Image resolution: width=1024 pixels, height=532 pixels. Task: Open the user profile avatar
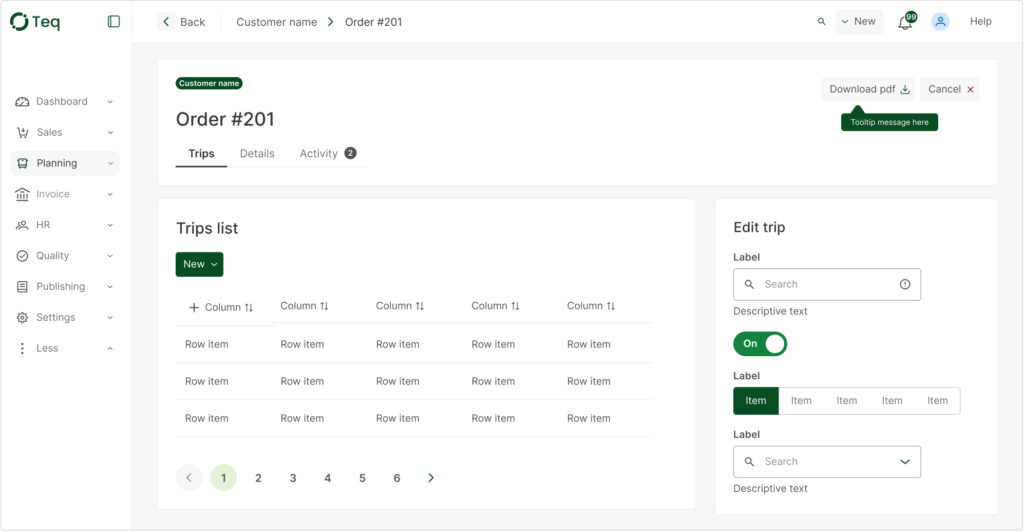tap(940, 21)
